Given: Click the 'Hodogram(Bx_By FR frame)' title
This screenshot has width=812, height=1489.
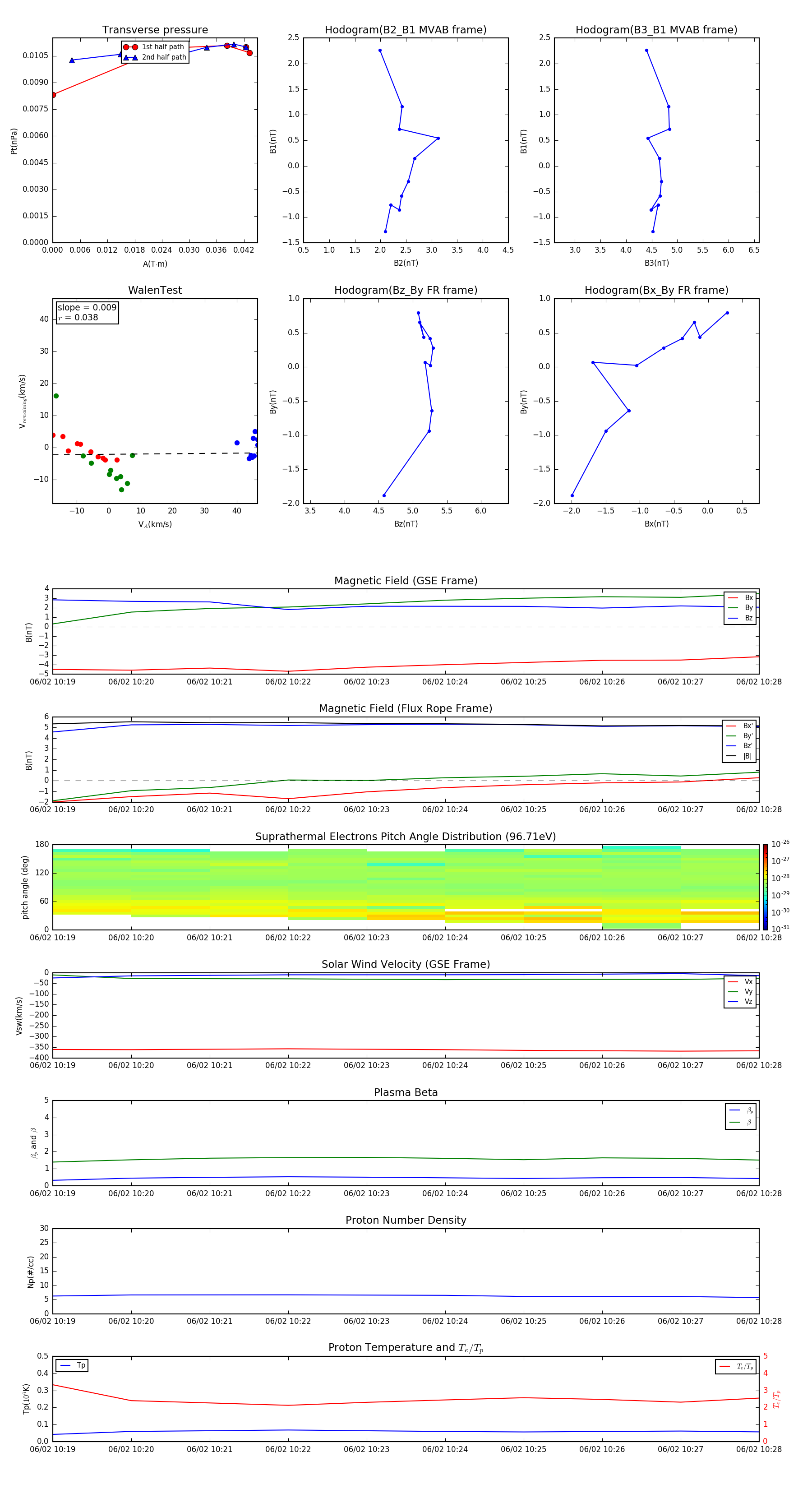Looking at the screenshot, I should (x=656, y=290).
